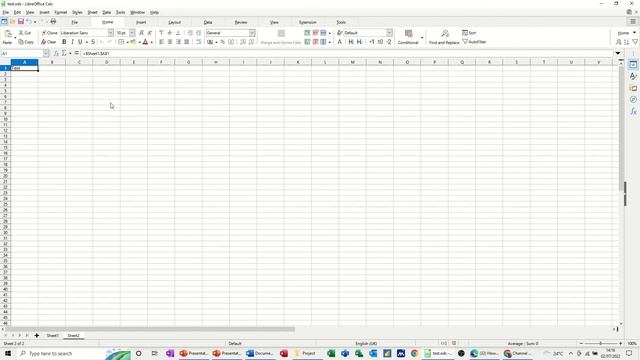The image size is (640, 360).
Task: Format as percent with the % icon
Action: [222, 42]
